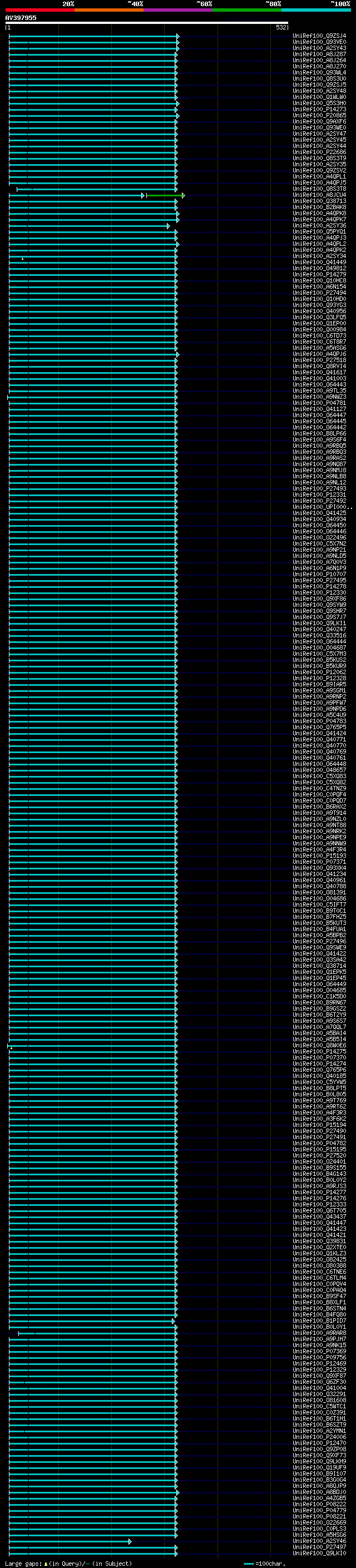Click label UniRef100_A5HSG6
The width and height of the screenshot is (356, 1568).
pos(319,1535)
